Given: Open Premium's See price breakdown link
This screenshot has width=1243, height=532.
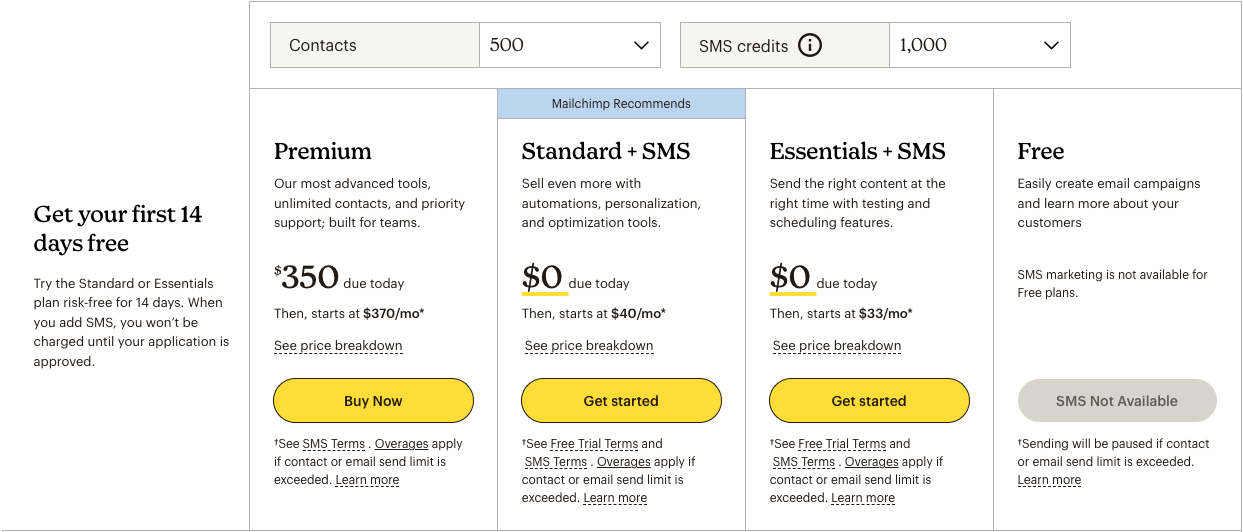Looking at the screenshot, I should pyautogui.click(x=338, y=346).
